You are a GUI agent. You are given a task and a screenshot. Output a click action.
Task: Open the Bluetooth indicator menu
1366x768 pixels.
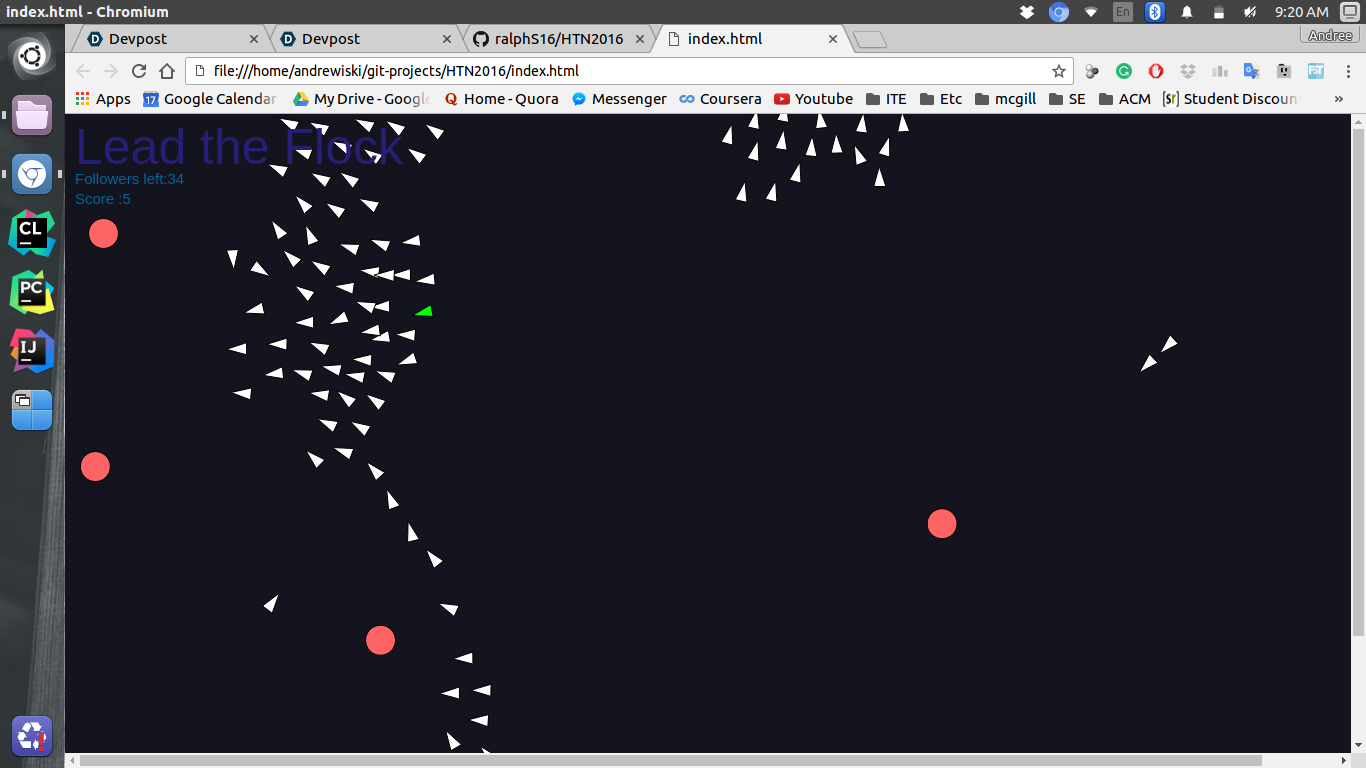(x=1155, y=12)
